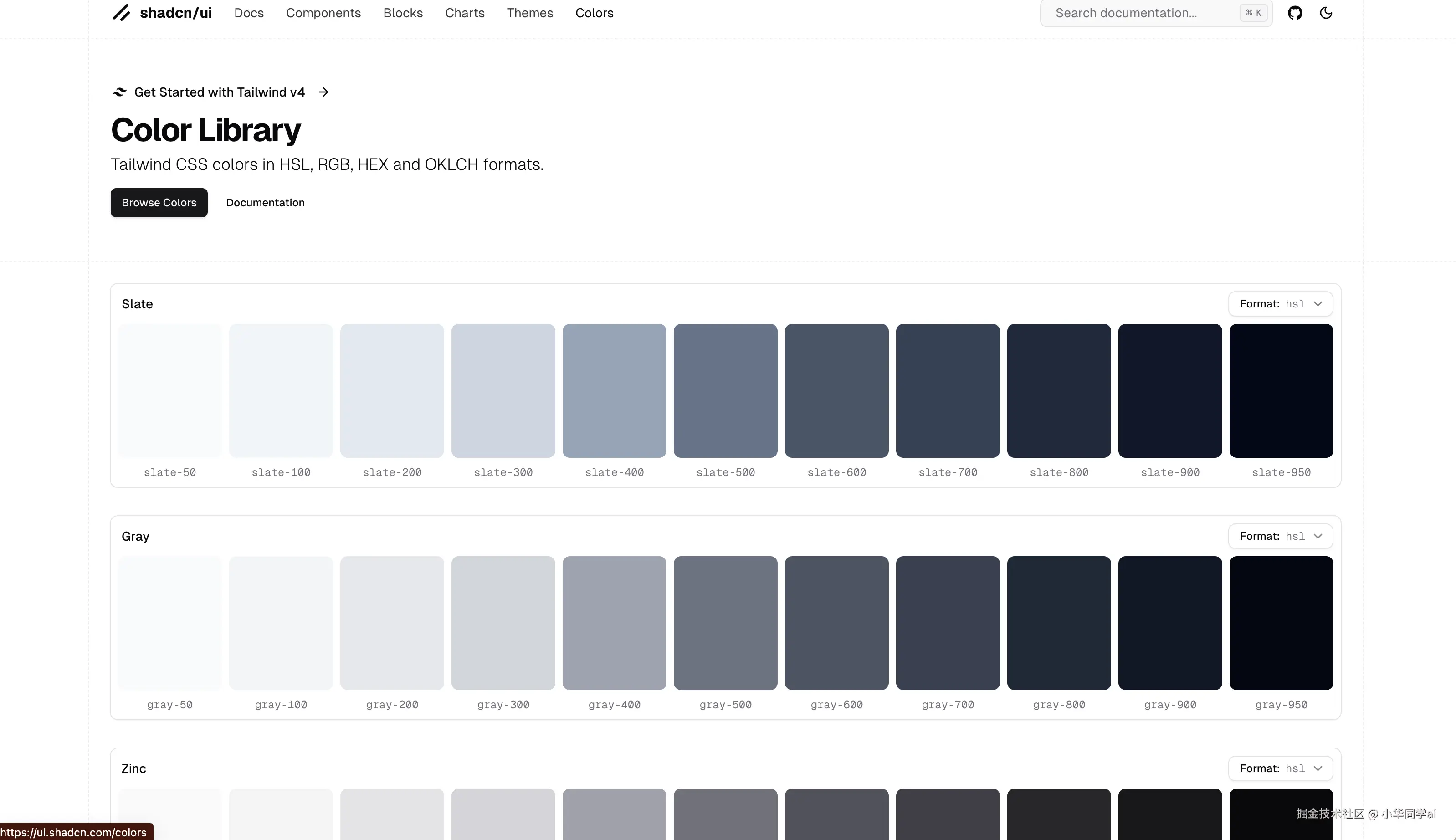Image resolution: width=1456 pixels, height=840 pixels.
Task: Open the Documentation link
Action: tap(265, 203)
